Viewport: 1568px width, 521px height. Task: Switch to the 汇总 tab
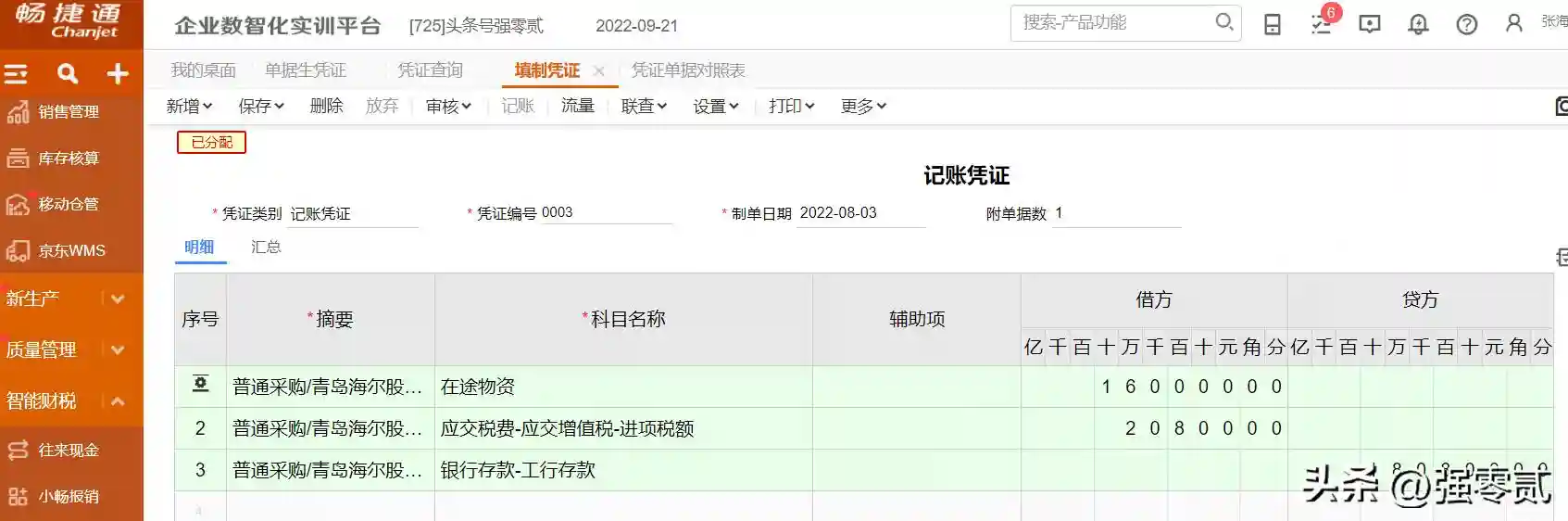point(266,248)
